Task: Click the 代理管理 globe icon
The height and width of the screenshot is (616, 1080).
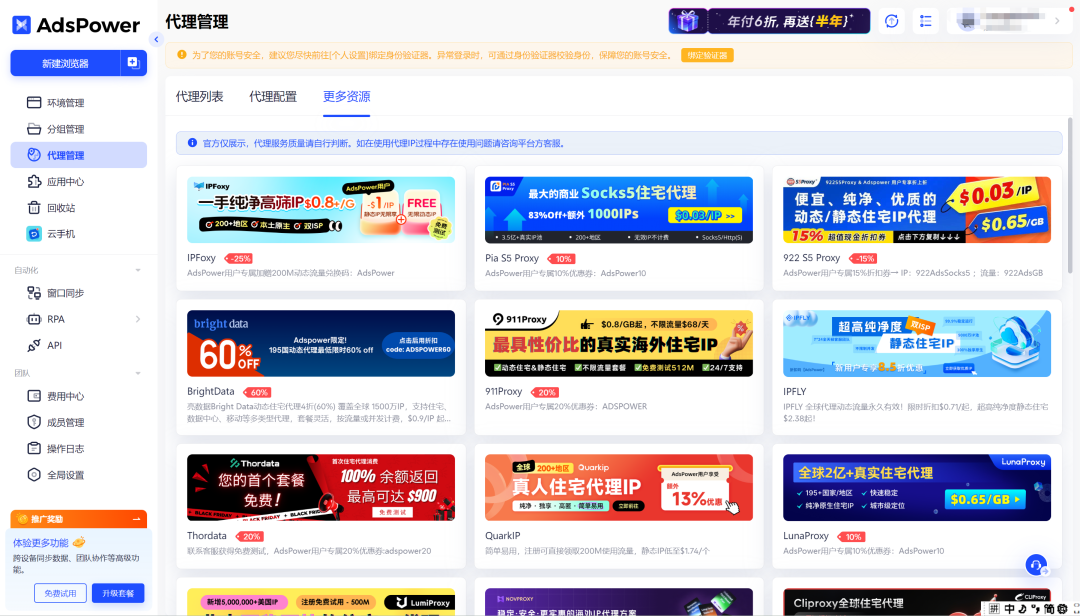Action: coord(34,155)
